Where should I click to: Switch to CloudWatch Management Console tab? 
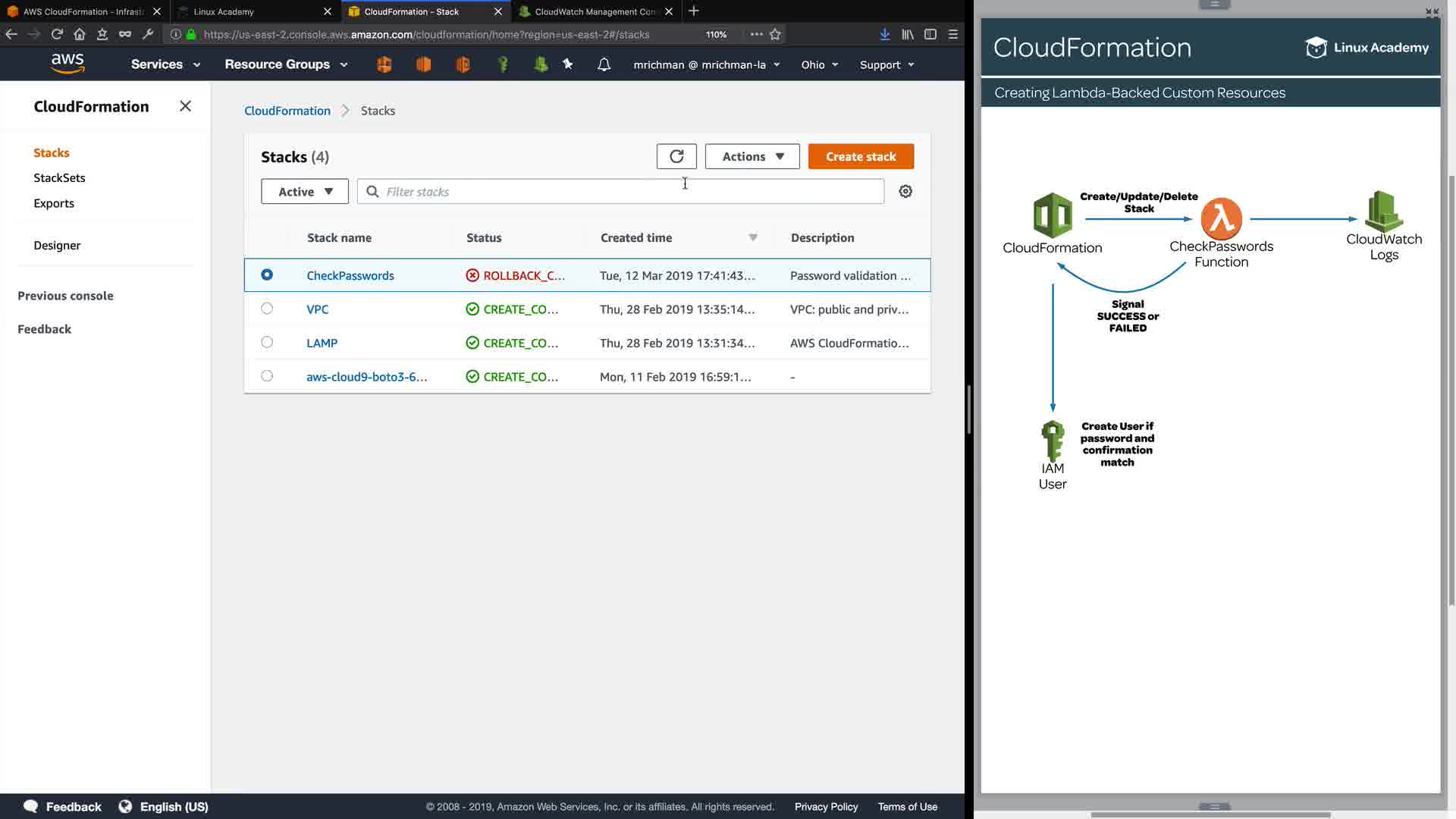595,11
